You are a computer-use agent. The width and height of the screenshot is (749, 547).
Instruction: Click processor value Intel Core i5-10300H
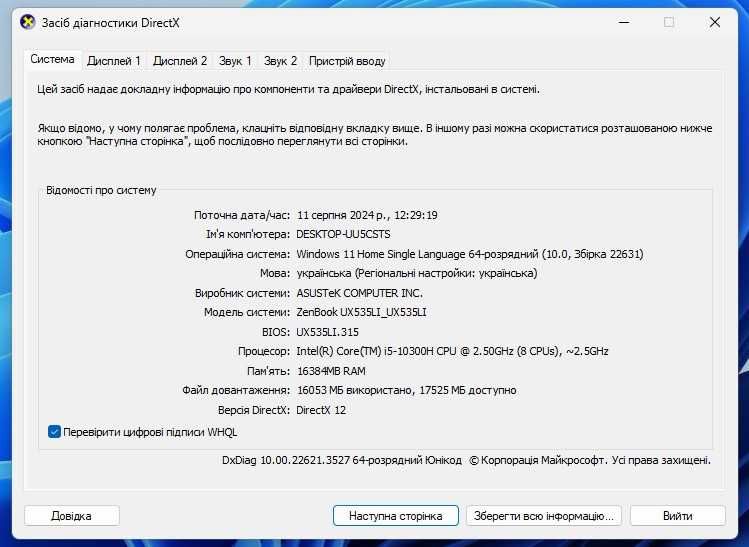(452, 351)
